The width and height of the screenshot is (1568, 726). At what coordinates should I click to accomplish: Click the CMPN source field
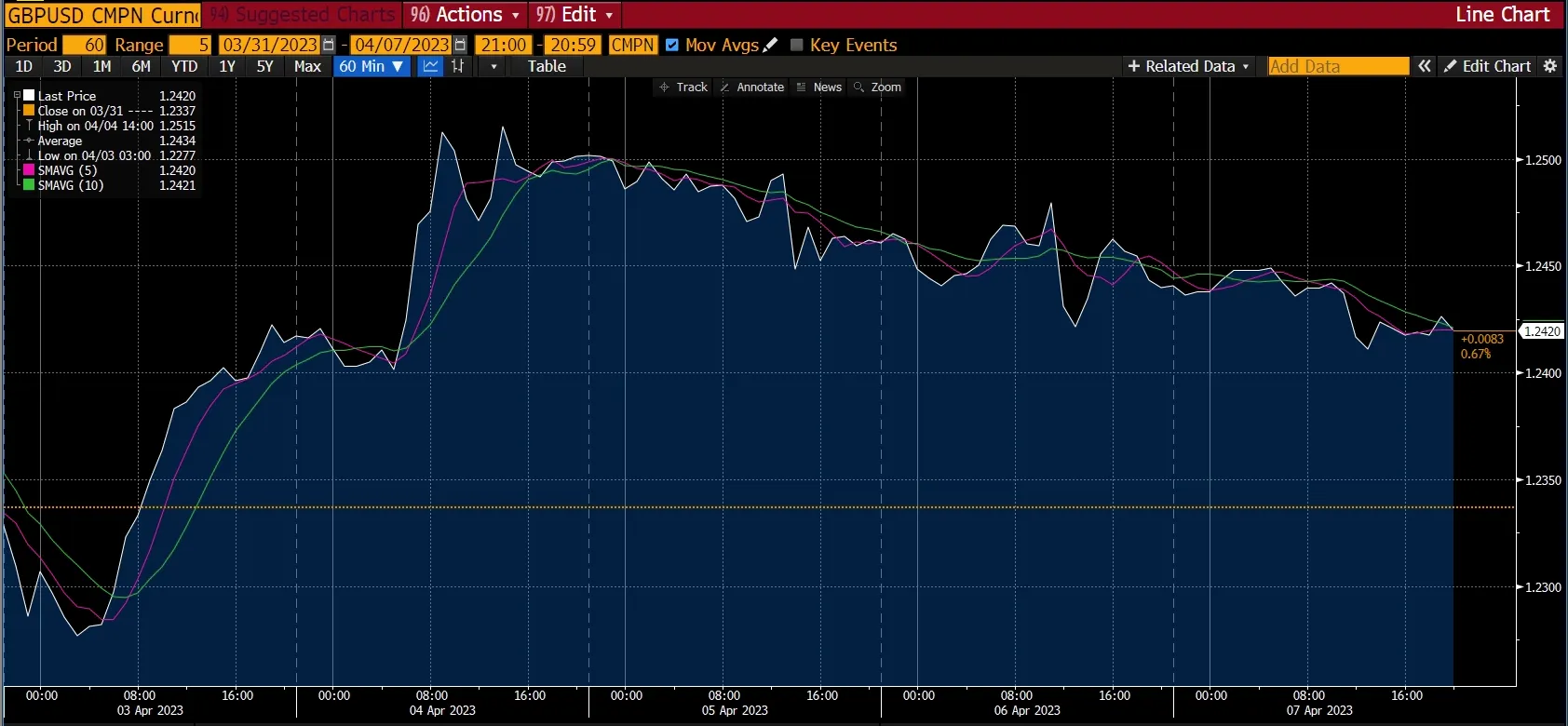pyautogui.click(x=633, y=45)
